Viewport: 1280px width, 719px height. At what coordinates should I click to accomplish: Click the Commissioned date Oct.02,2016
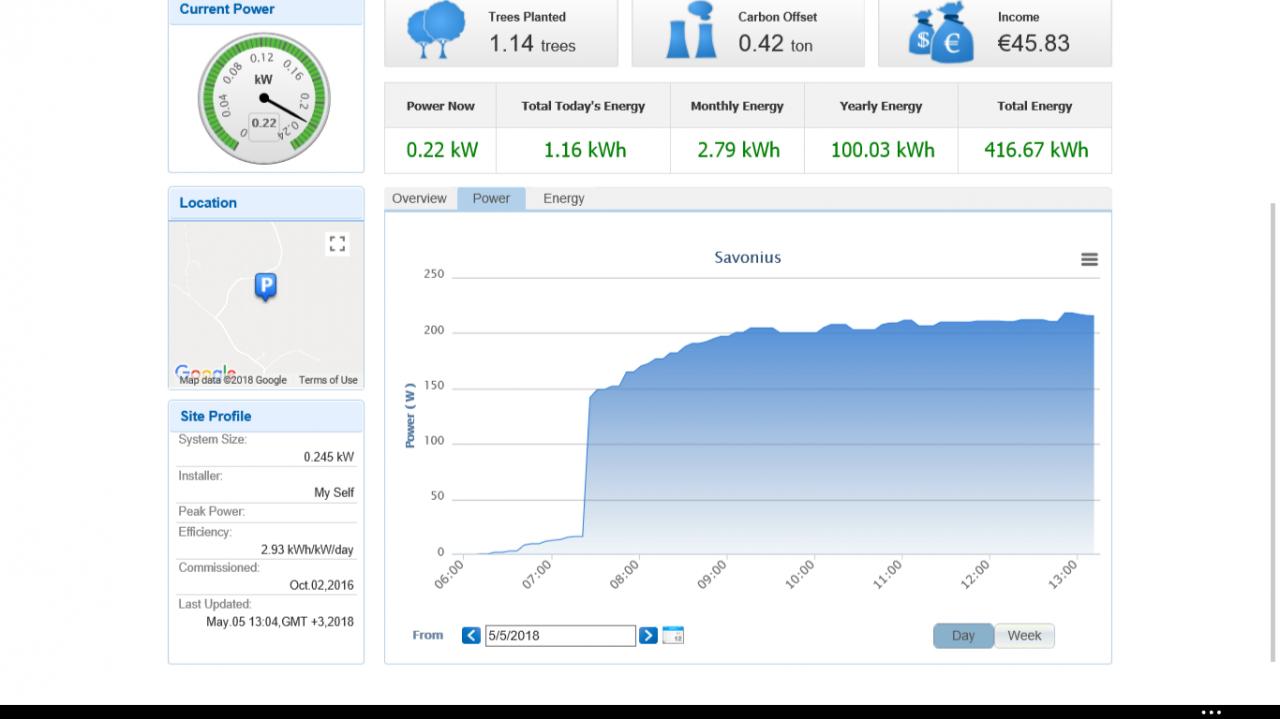[x=322, y=585]
